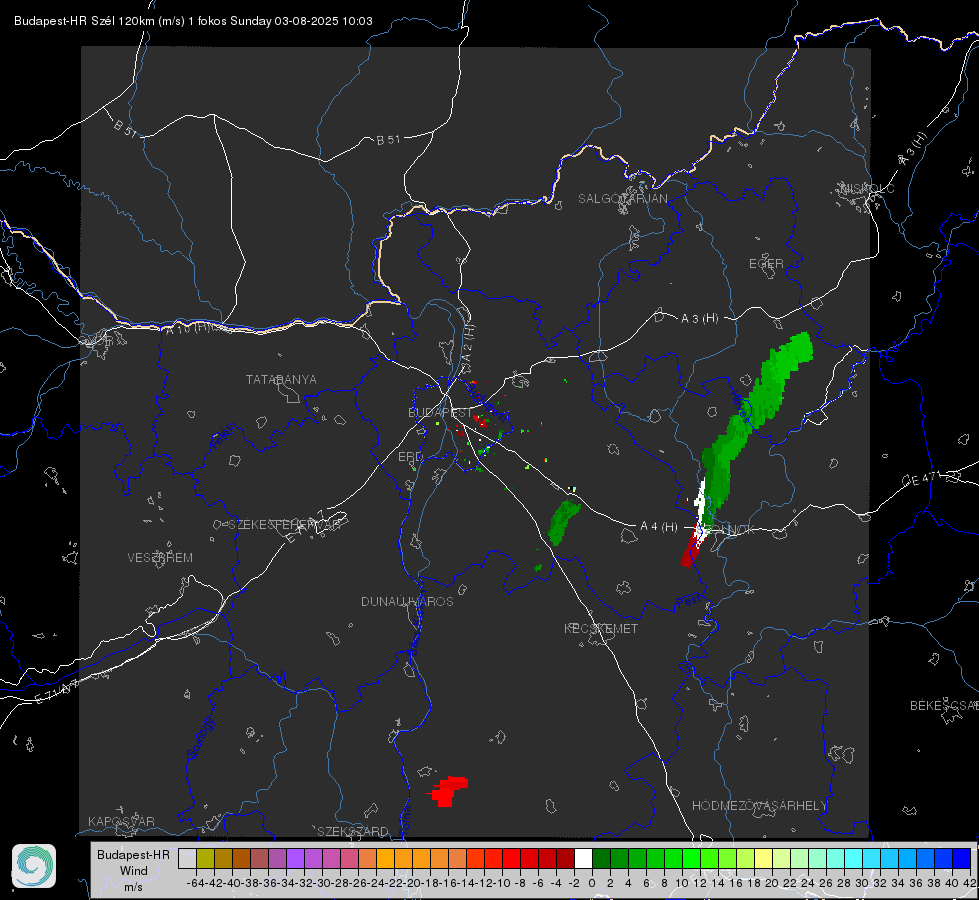Click the pale yellow swatch above the 18 label

coord(764,858)
